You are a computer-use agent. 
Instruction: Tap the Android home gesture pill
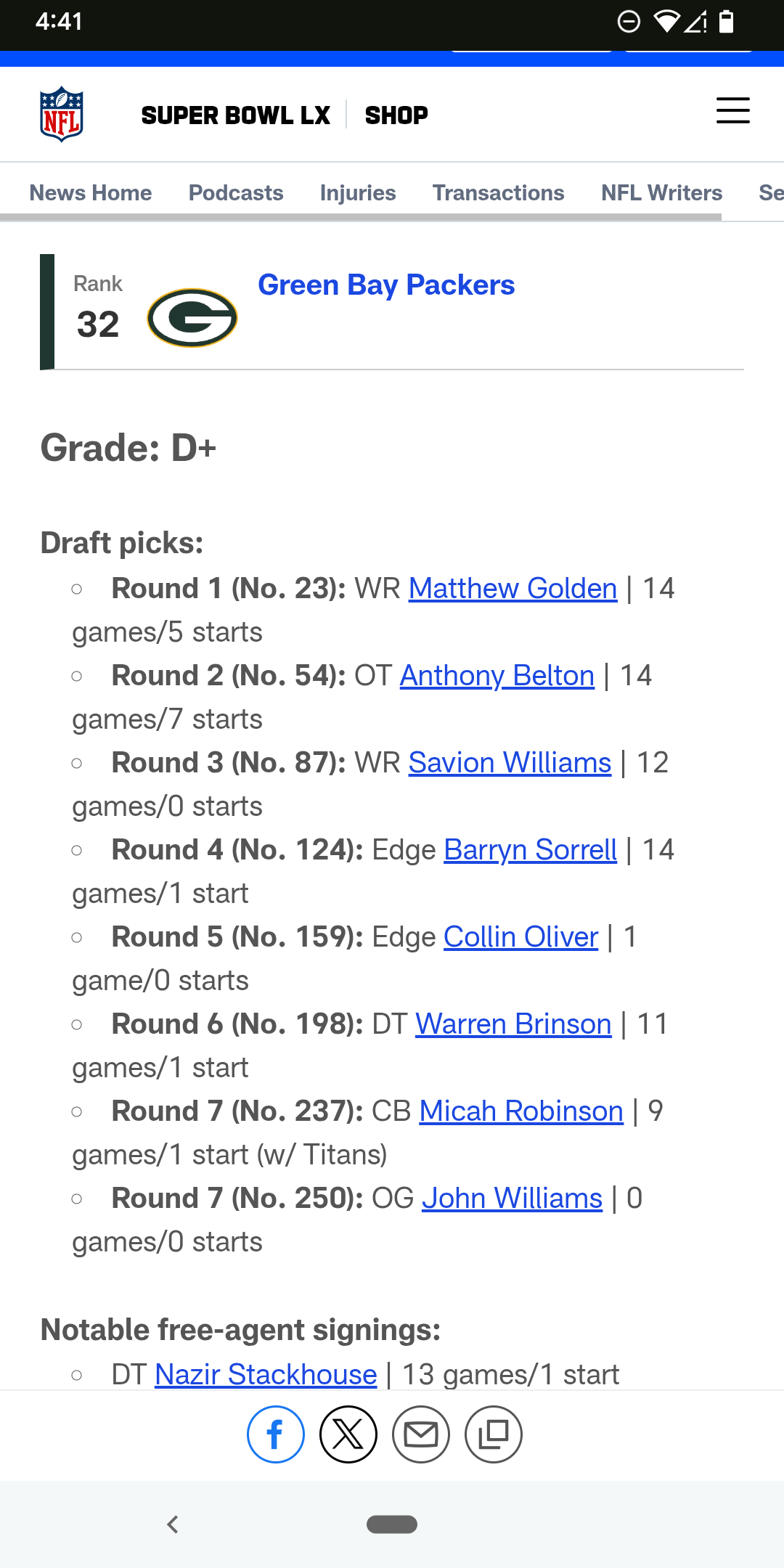click(x=392, y=1524)
